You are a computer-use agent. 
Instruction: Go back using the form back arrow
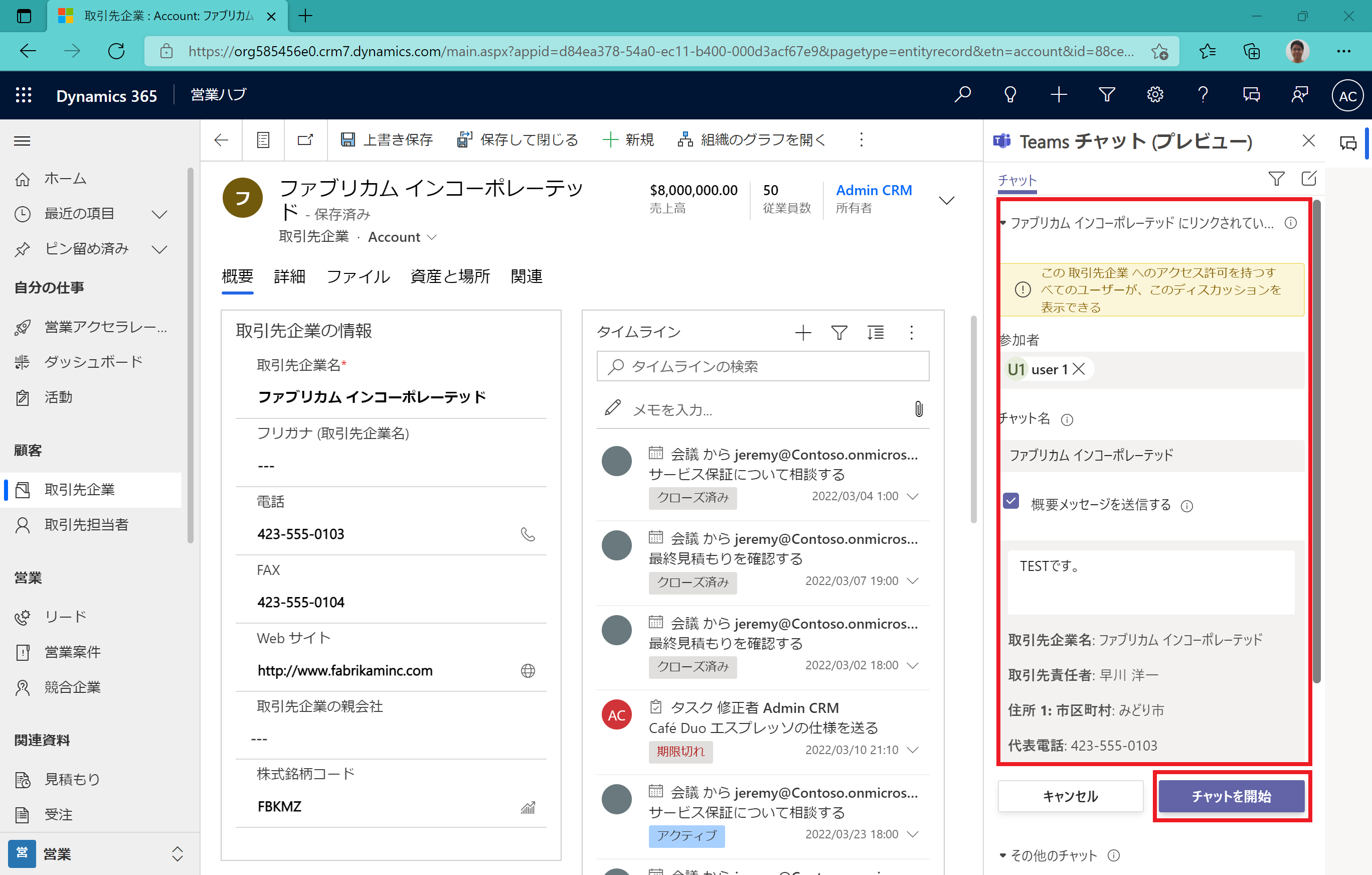pyautogui.click(x=221, y=140)
